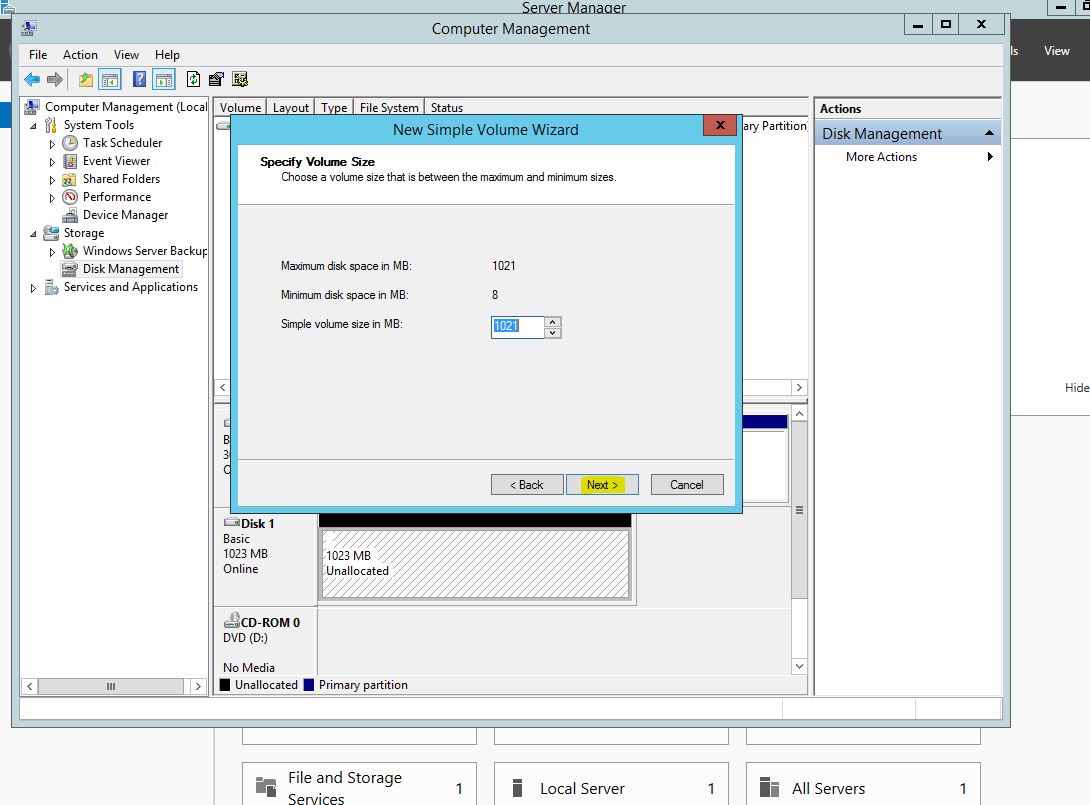Expand Services and Applications node

click(33, 288)
